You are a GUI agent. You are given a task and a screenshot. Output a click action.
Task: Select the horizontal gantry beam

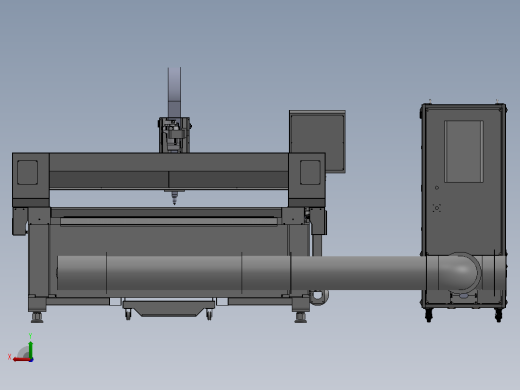[x=169, y=171]
